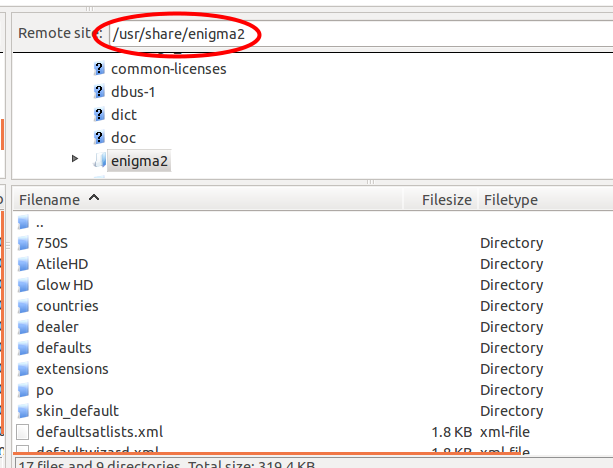Click the doc question mark icon
Image resolution: width=613 pixels, height=468 pixels.
point(99,138)
